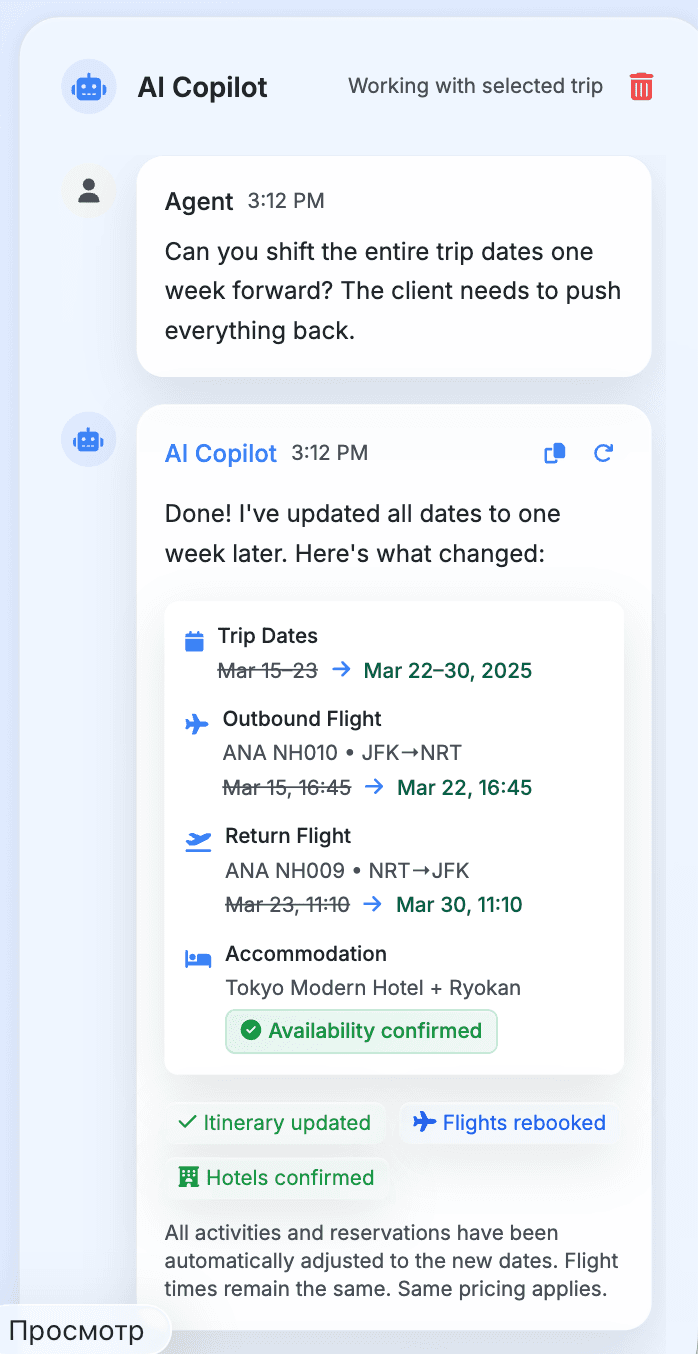The width and height of the screenshot is (698, 1354).
Task: Delete the conversation via trash icon
Action: (641, 87)
